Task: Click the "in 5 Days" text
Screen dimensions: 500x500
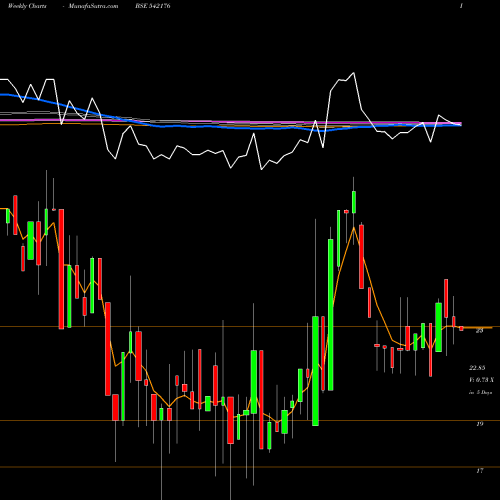Action: [480, 392]
